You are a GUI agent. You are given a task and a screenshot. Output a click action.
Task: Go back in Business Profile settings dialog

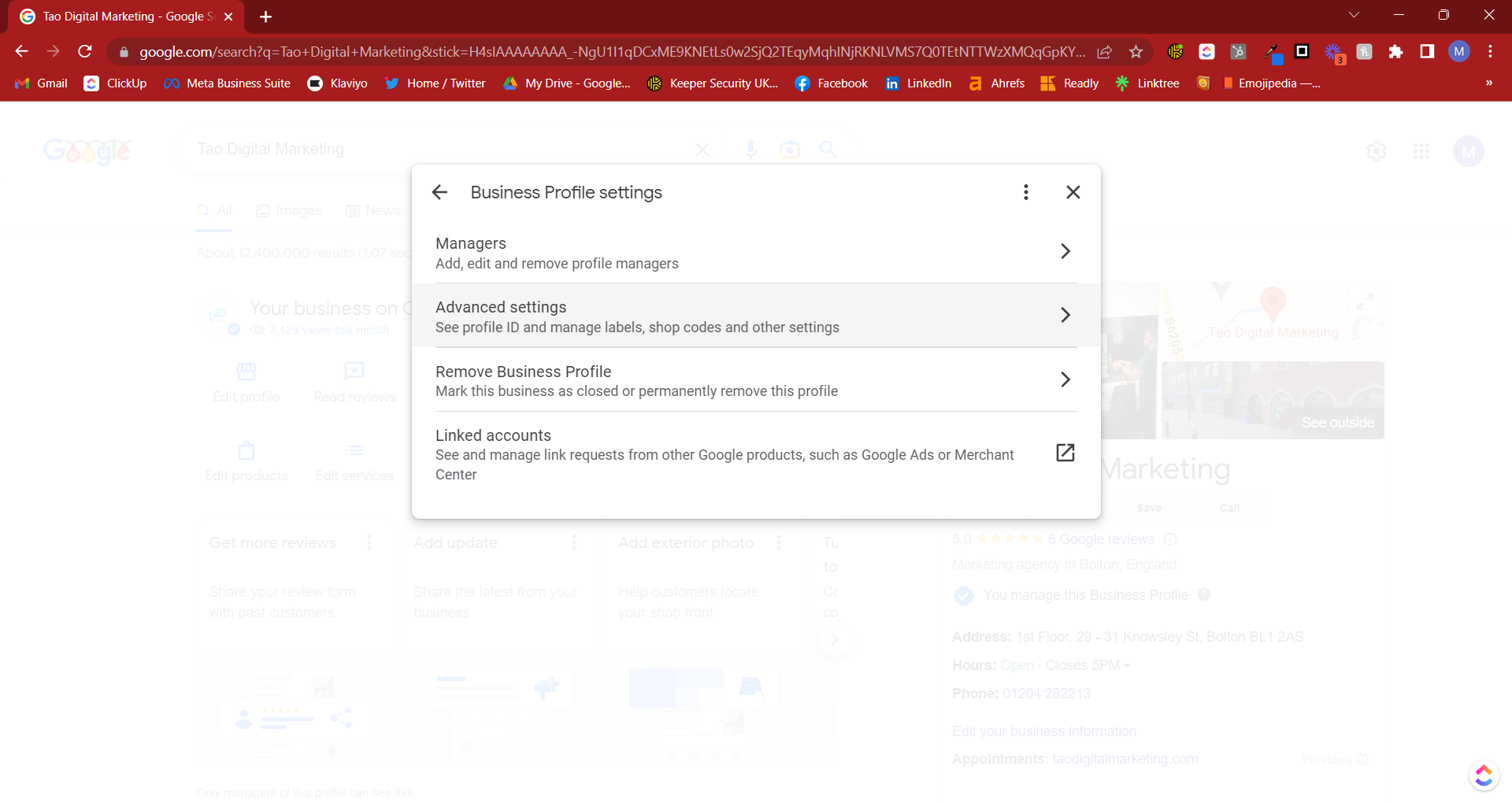(x=439, y=192)
